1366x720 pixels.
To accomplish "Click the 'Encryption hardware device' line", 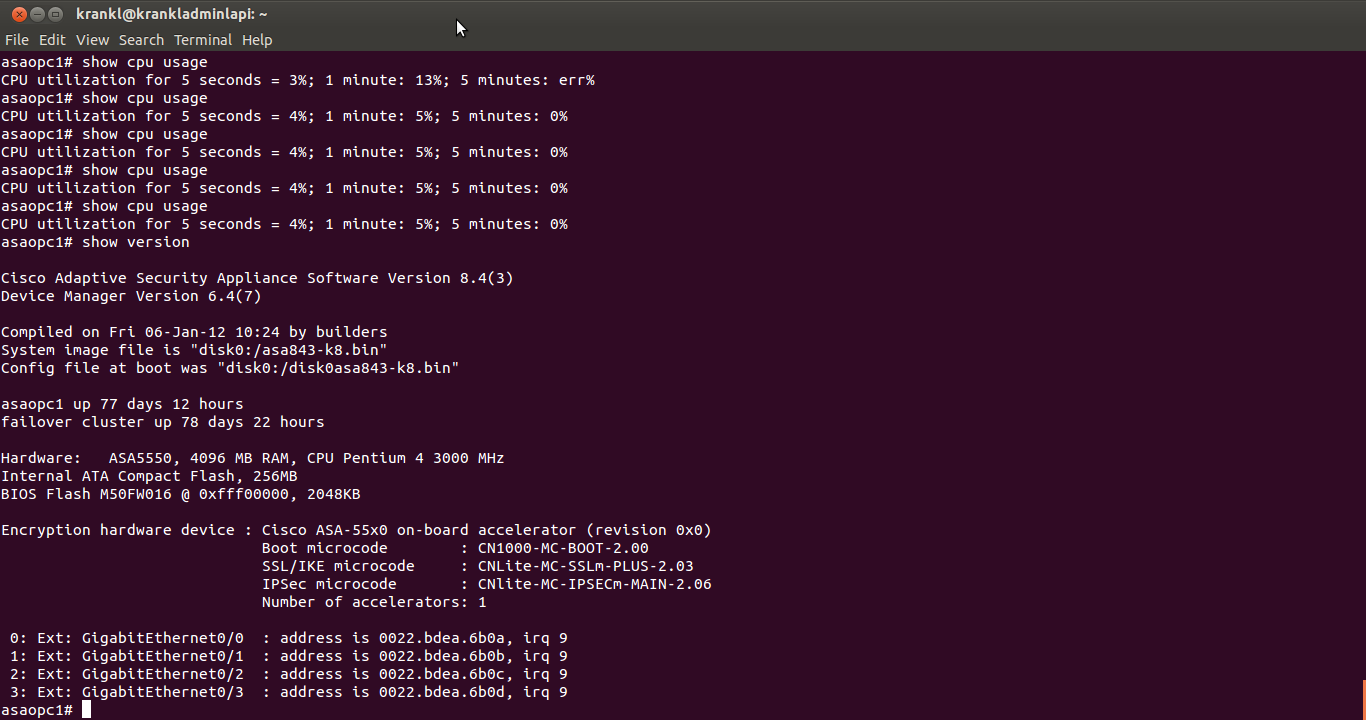I will [x=356, y=530].
